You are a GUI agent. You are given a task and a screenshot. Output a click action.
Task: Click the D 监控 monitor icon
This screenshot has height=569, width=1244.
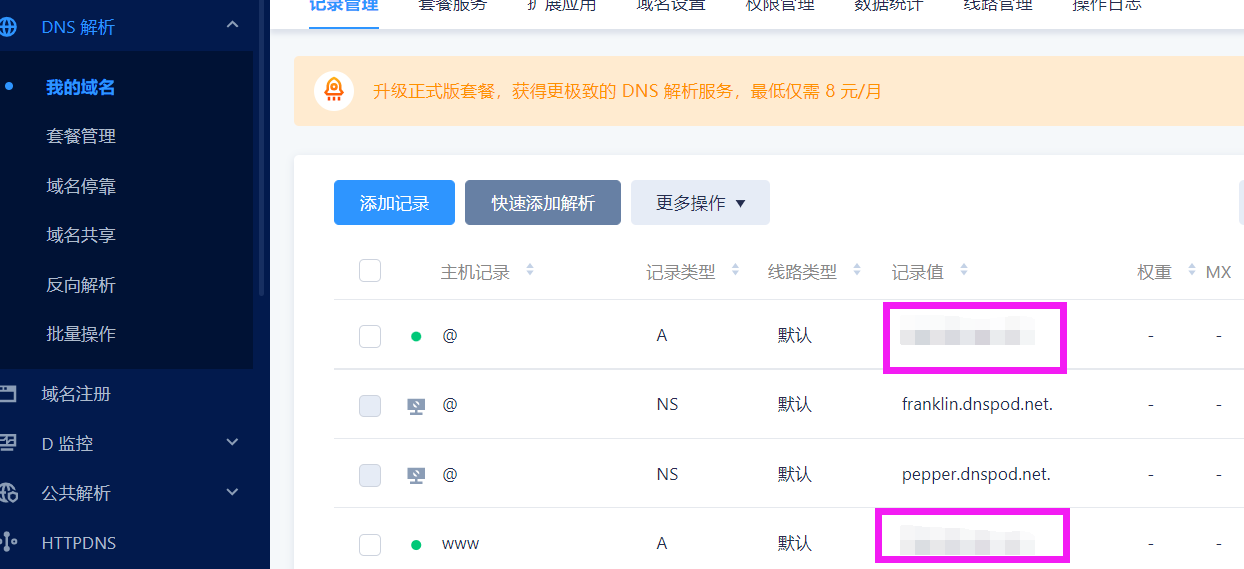pyautogui.click(x=8, y=443)
